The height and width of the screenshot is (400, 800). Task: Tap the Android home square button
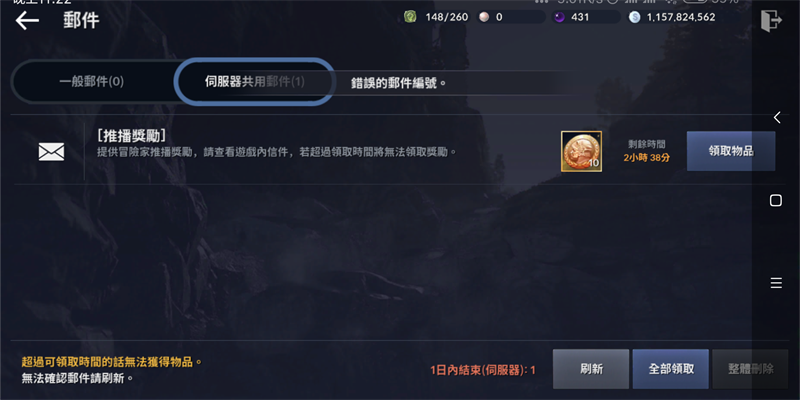(776, 201)
